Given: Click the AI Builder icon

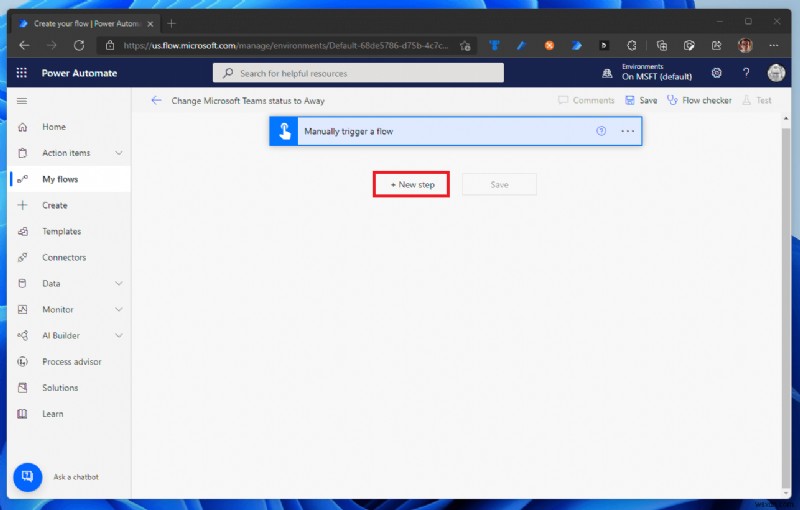Looking at the screenshot, I should [x=22, y=336].
